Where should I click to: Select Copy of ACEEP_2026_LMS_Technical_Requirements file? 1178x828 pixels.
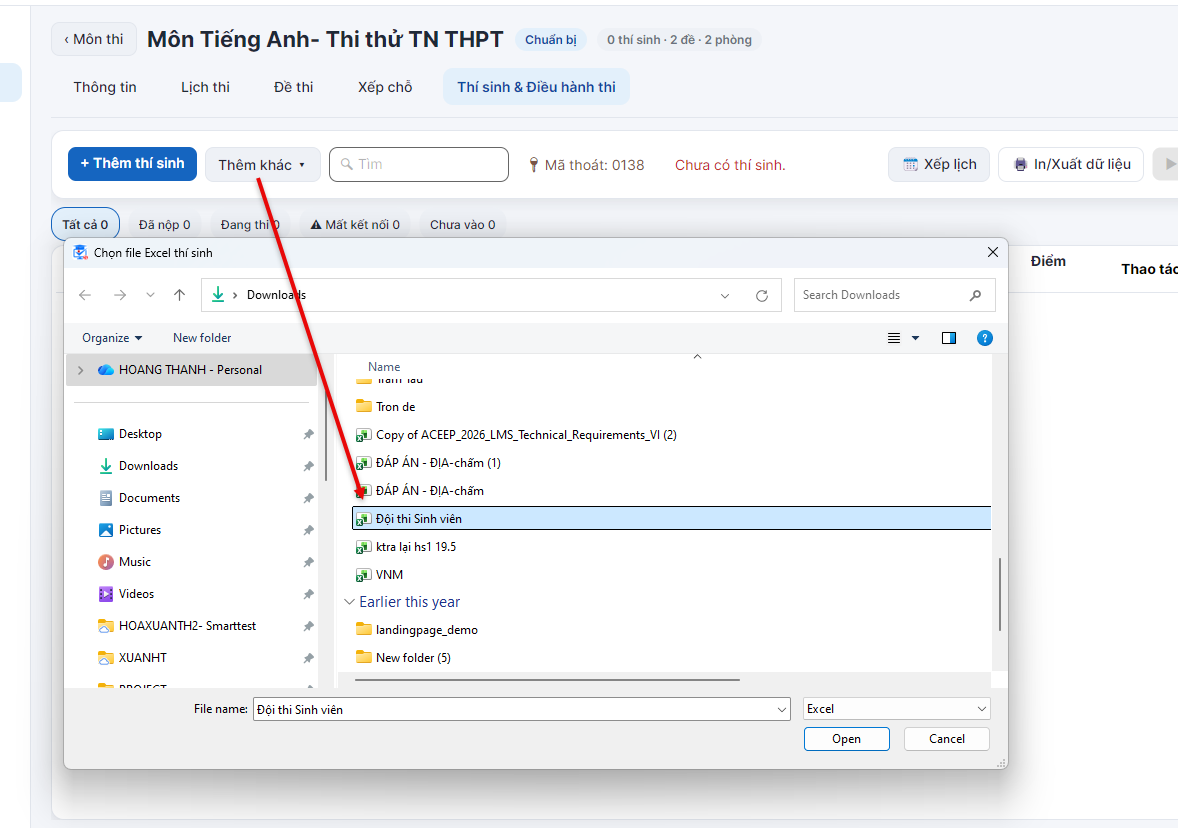pos(526,435)
